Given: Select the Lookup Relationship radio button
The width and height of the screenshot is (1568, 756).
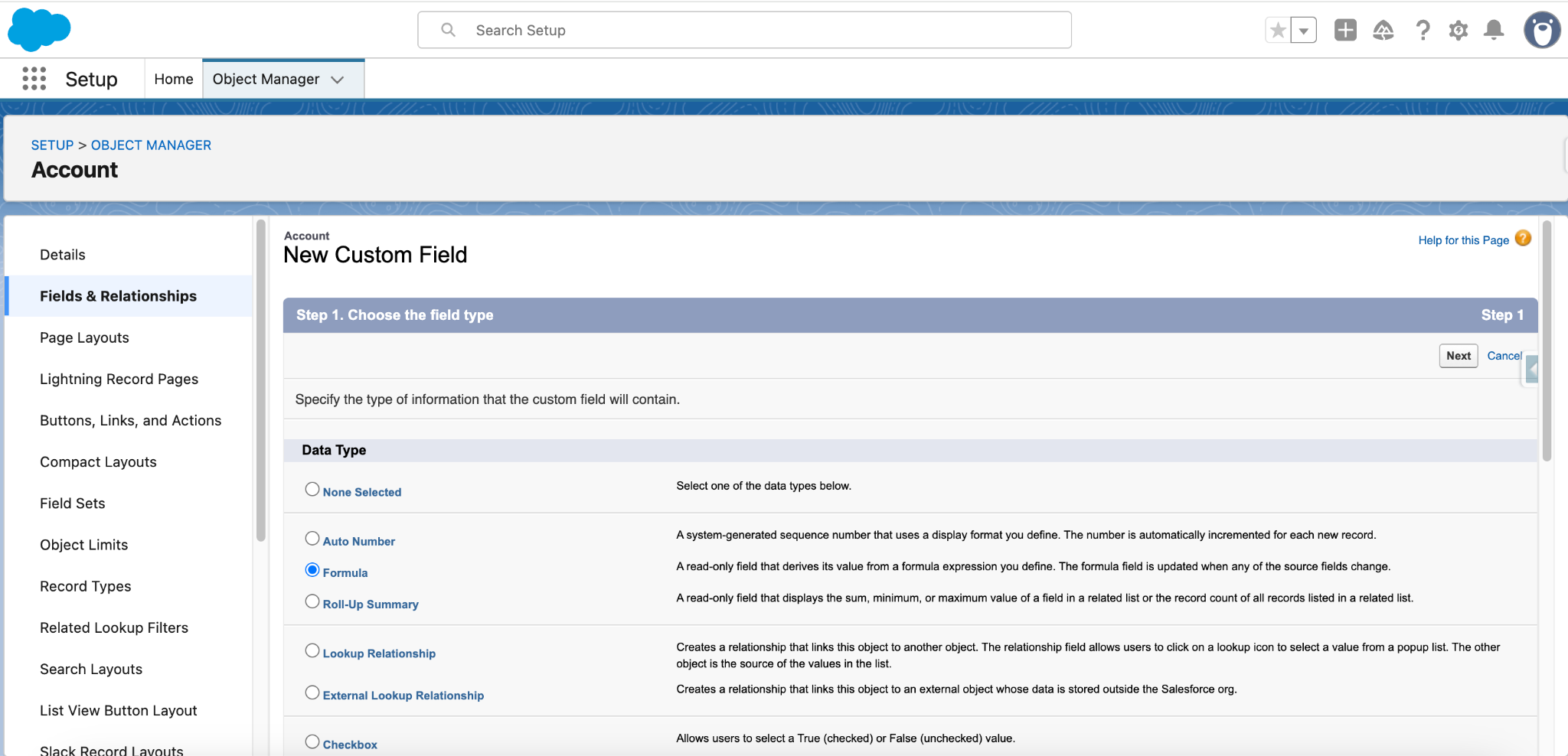Looking at the screenshot, I should point(312,650).
